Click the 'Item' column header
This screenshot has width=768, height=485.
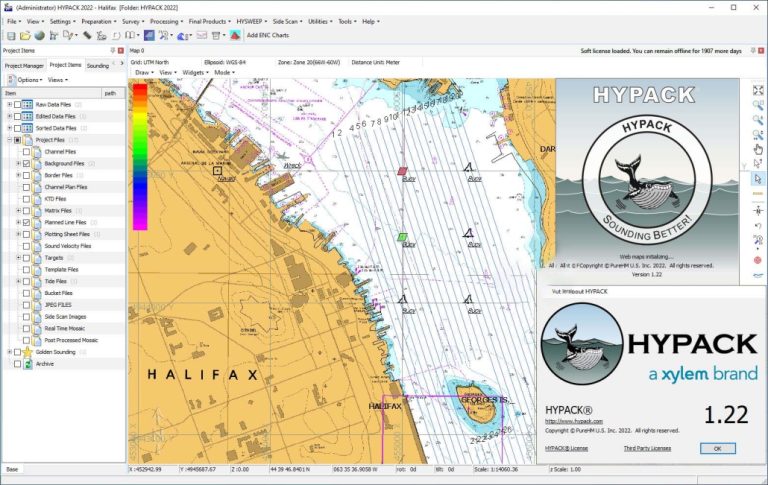(x=51, y=93)
